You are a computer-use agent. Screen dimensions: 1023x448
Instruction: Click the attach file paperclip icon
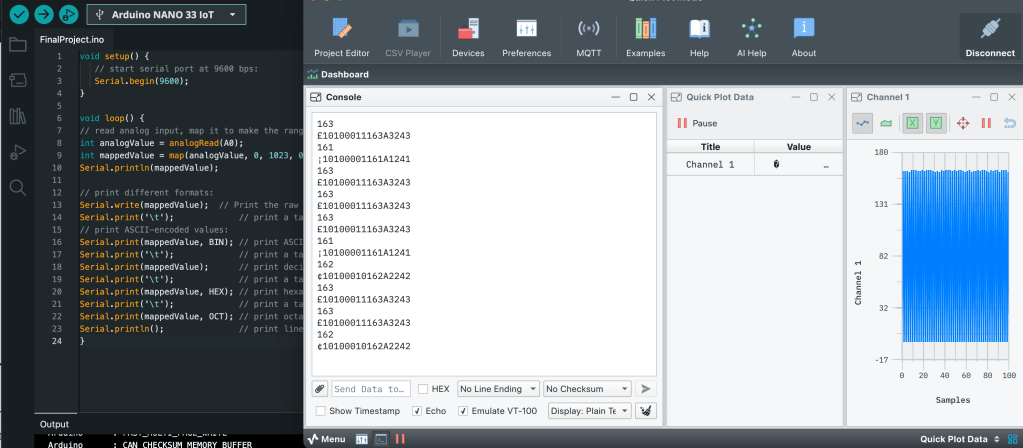[x=319, y=389]
